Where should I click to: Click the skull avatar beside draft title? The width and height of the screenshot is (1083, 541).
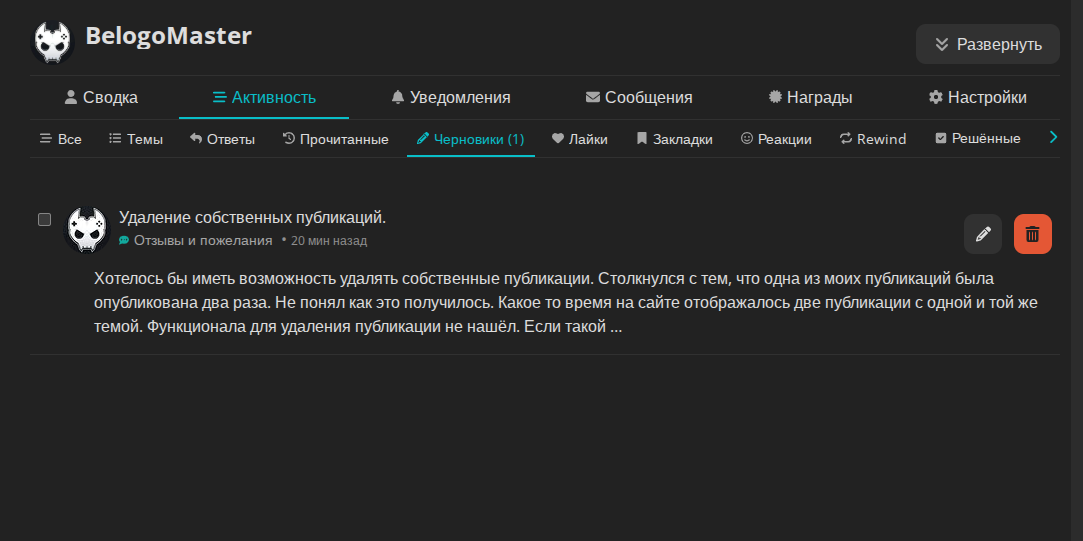pos(87,231)
